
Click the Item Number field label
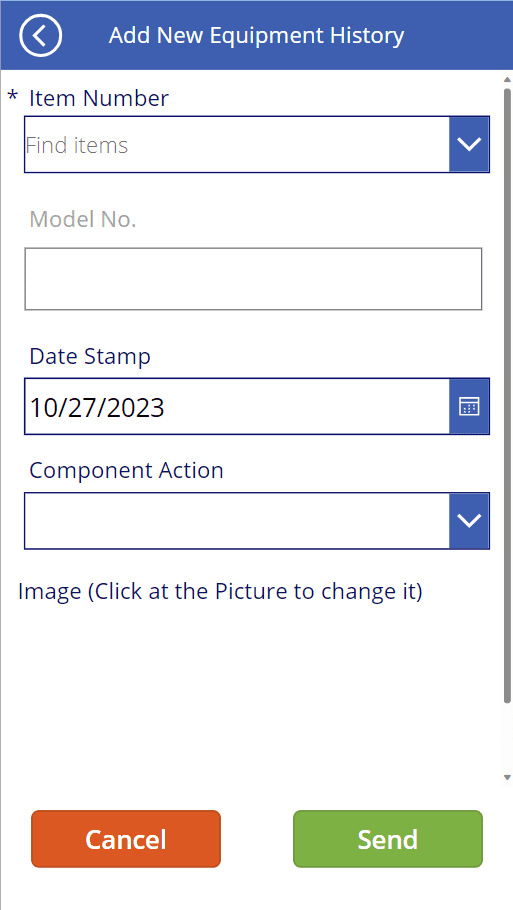pos(99,98)
